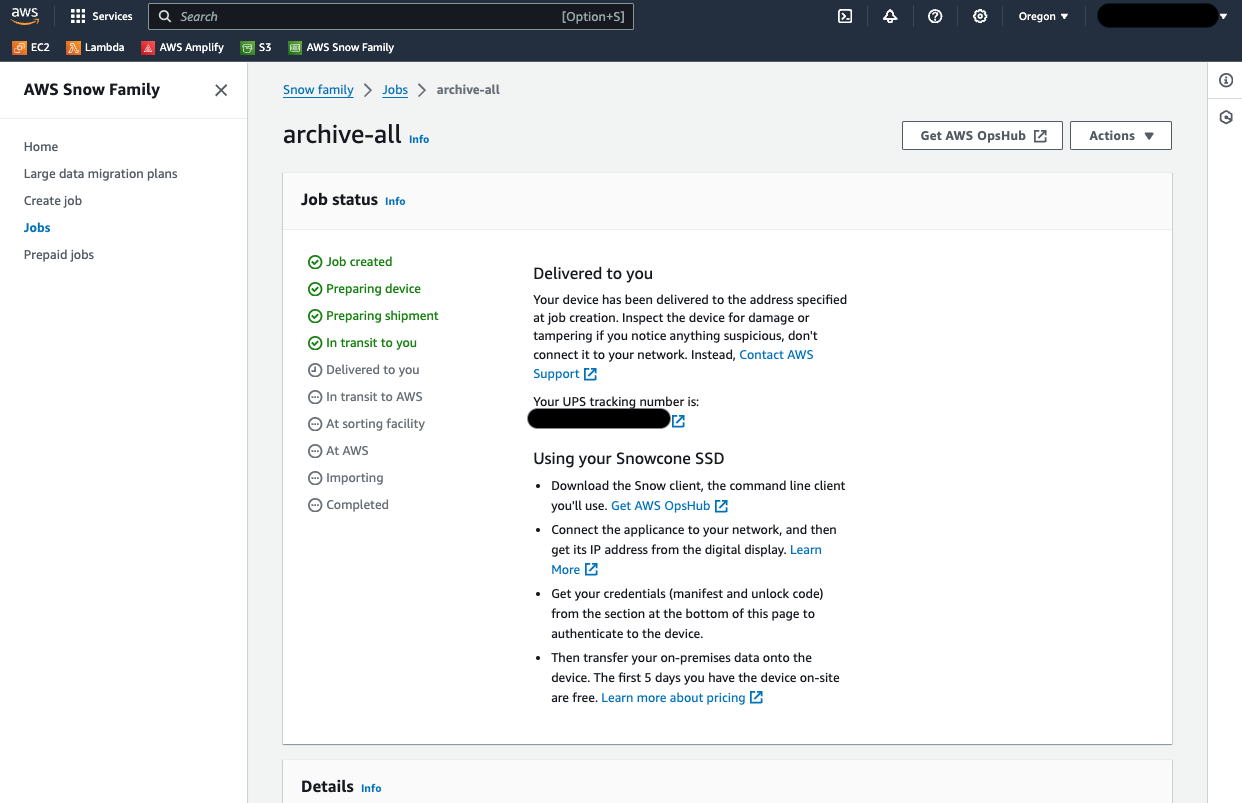
Task: Open Jobs in the sidebar
Action: [37, 228]
